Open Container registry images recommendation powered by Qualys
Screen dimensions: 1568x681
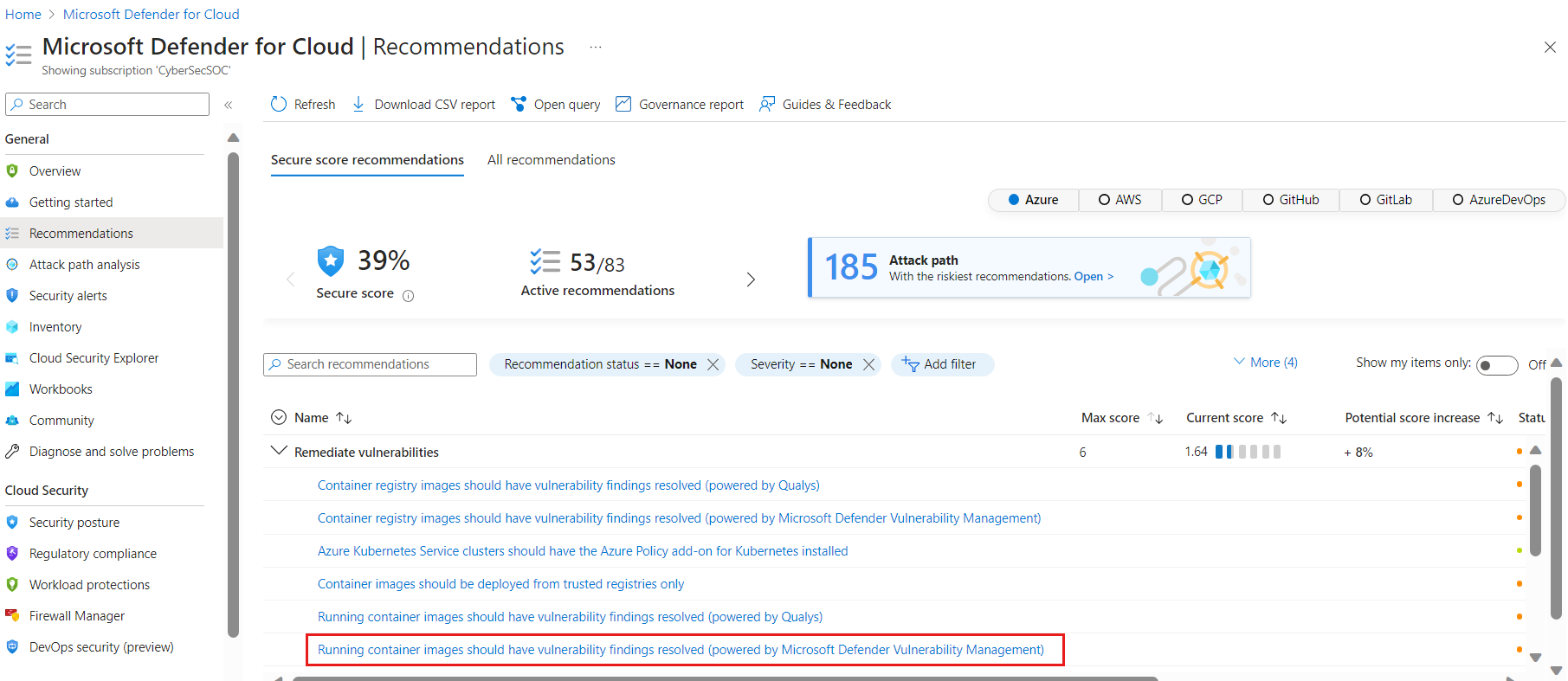(x=569, y=485)
